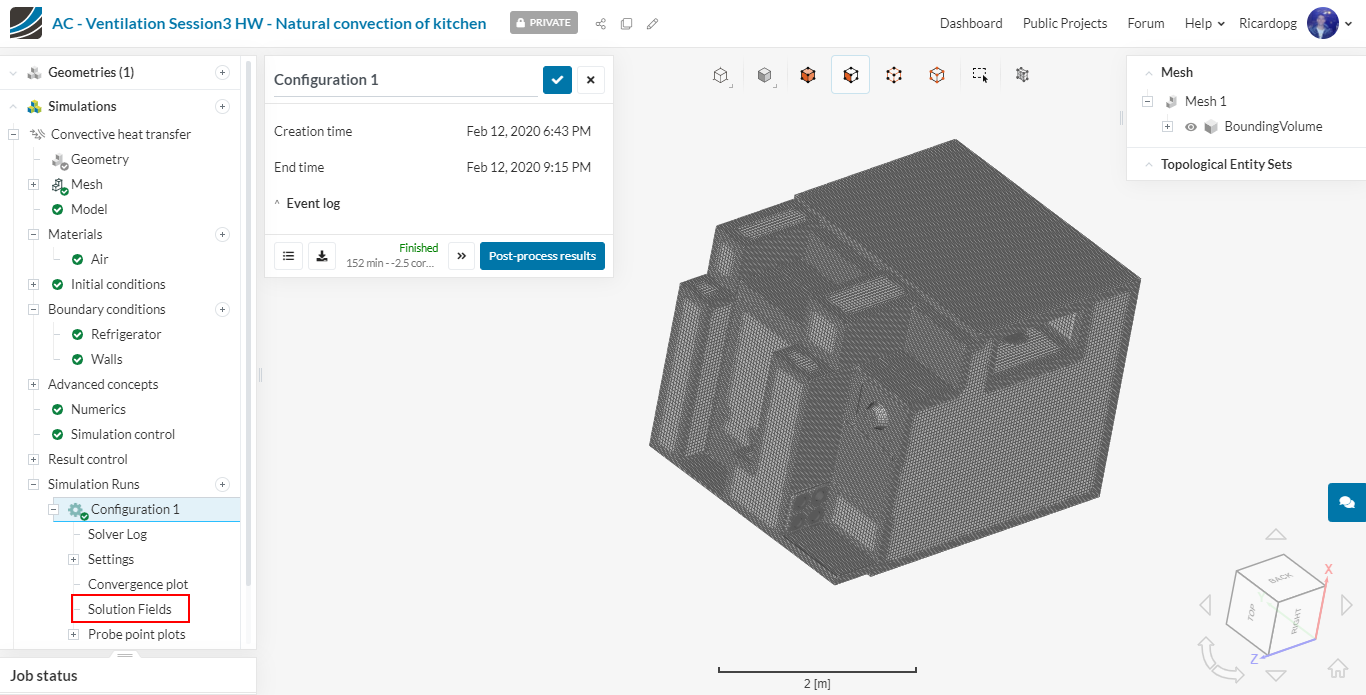Click the pencil icon to edit the project title
Screen dimensions: 1366x695
(652, 23)
